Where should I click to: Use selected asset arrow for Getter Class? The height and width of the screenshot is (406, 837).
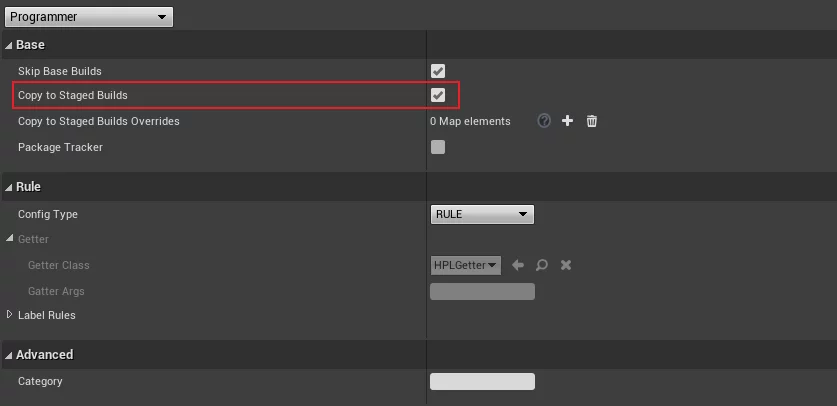click(518, 265)
